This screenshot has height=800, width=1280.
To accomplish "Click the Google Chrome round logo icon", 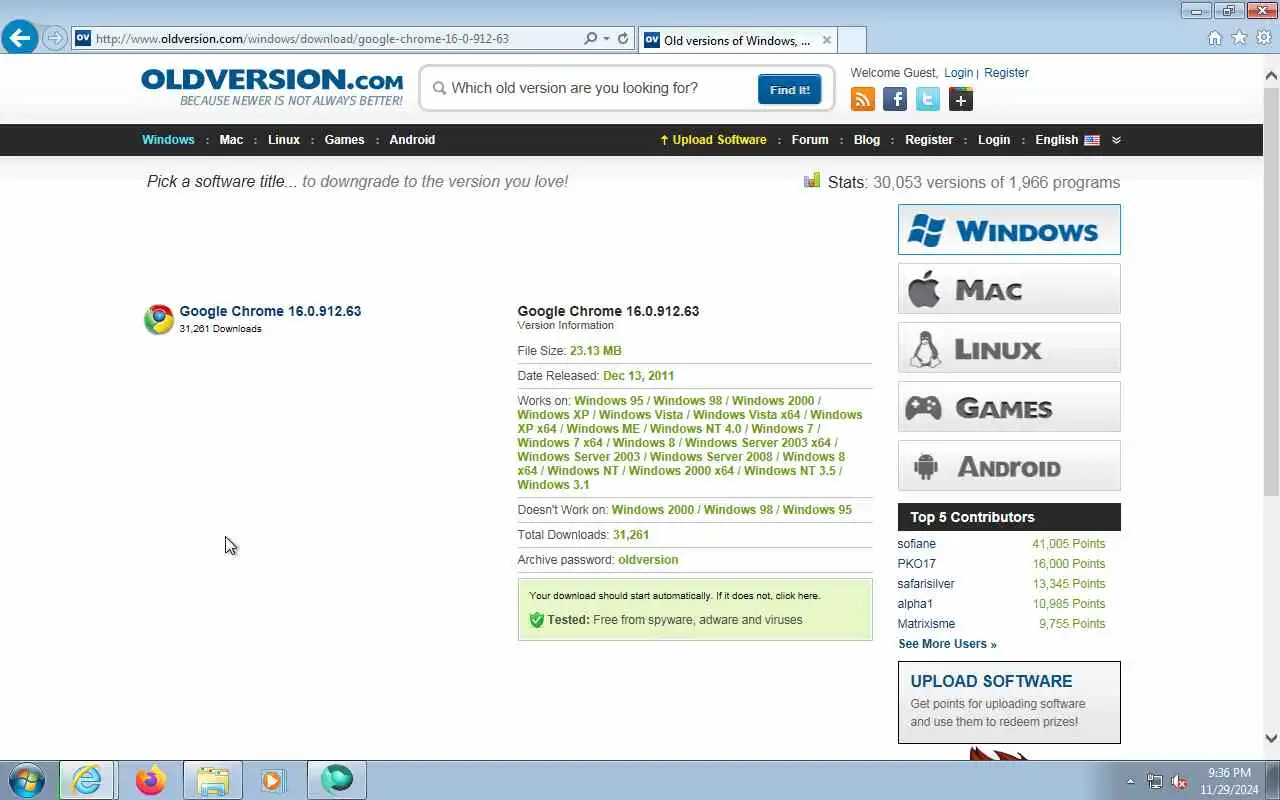I will point(158,319).
